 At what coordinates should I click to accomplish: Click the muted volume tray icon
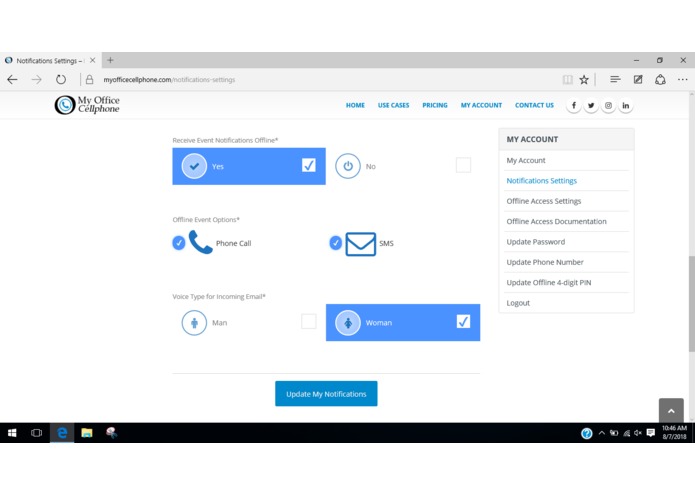click(638, 433)
